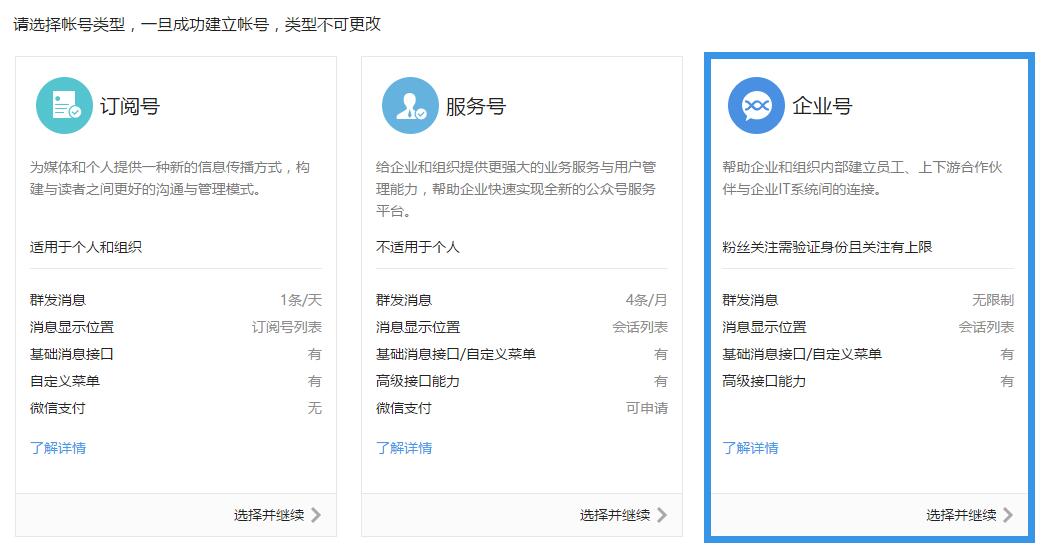Click the 企业号 card title
Image resolution: width=1048 pixels, height=551 pixels.
[x=822, y=106]
